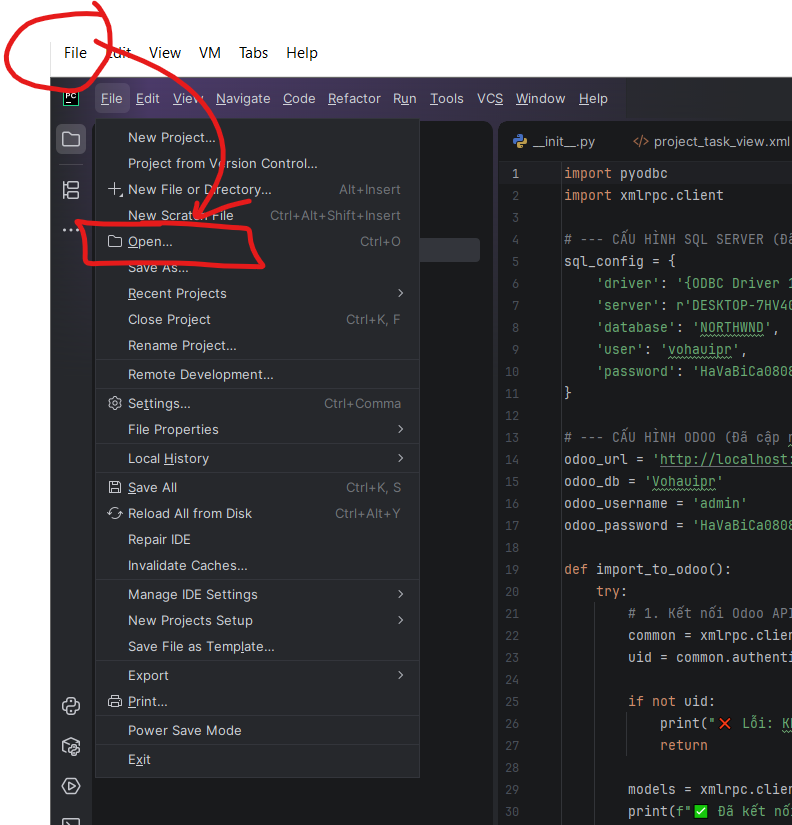Open the Structure tool window icon

[x=70, y=190]
